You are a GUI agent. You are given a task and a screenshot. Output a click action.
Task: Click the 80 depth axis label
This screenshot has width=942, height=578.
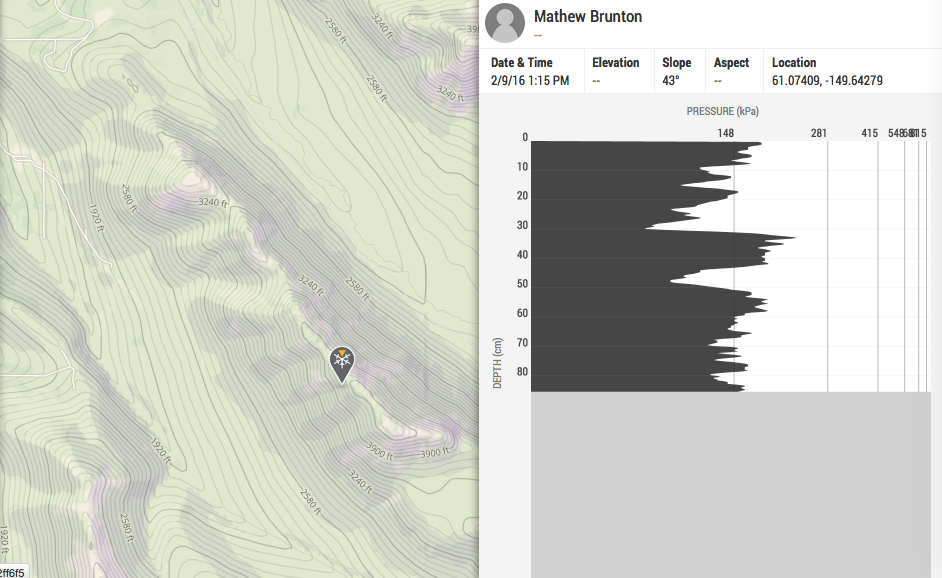523,372
